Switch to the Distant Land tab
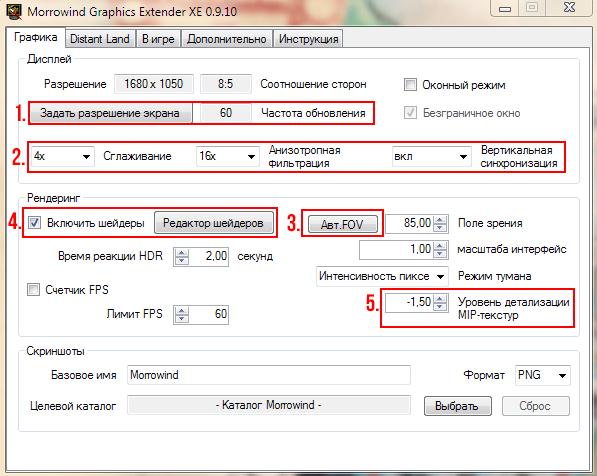Viewport: 597px width, 476px height. pos(100,39)
